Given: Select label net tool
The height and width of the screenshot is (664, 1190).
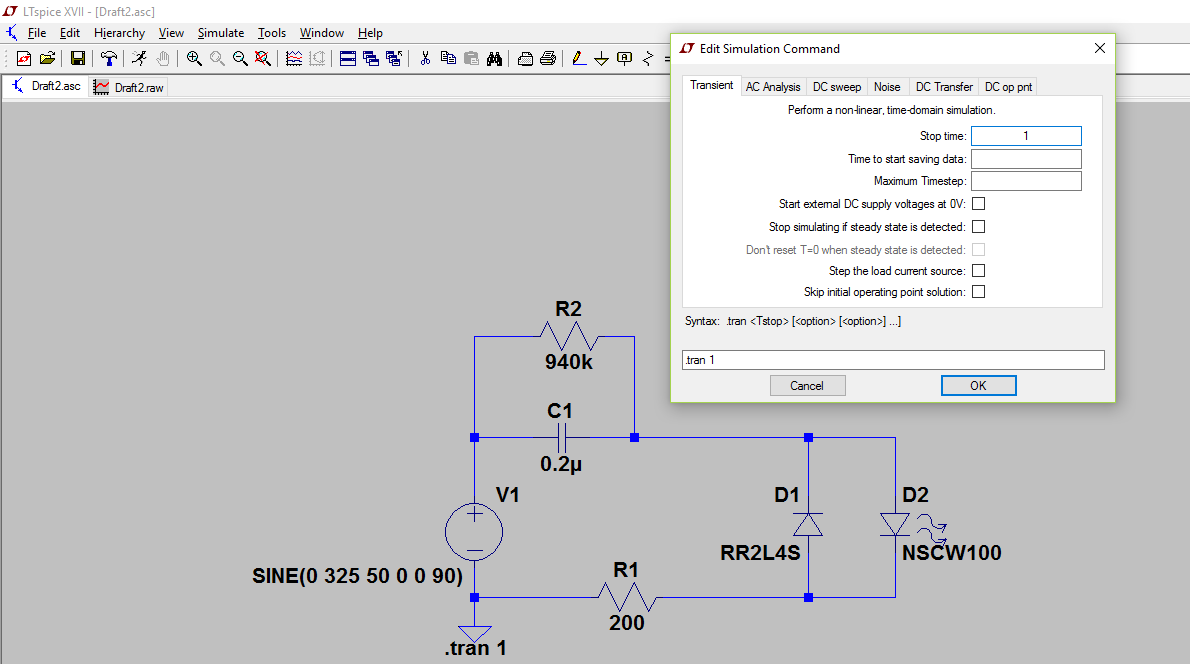Looking at the screenshot, I should coord(625,58).
